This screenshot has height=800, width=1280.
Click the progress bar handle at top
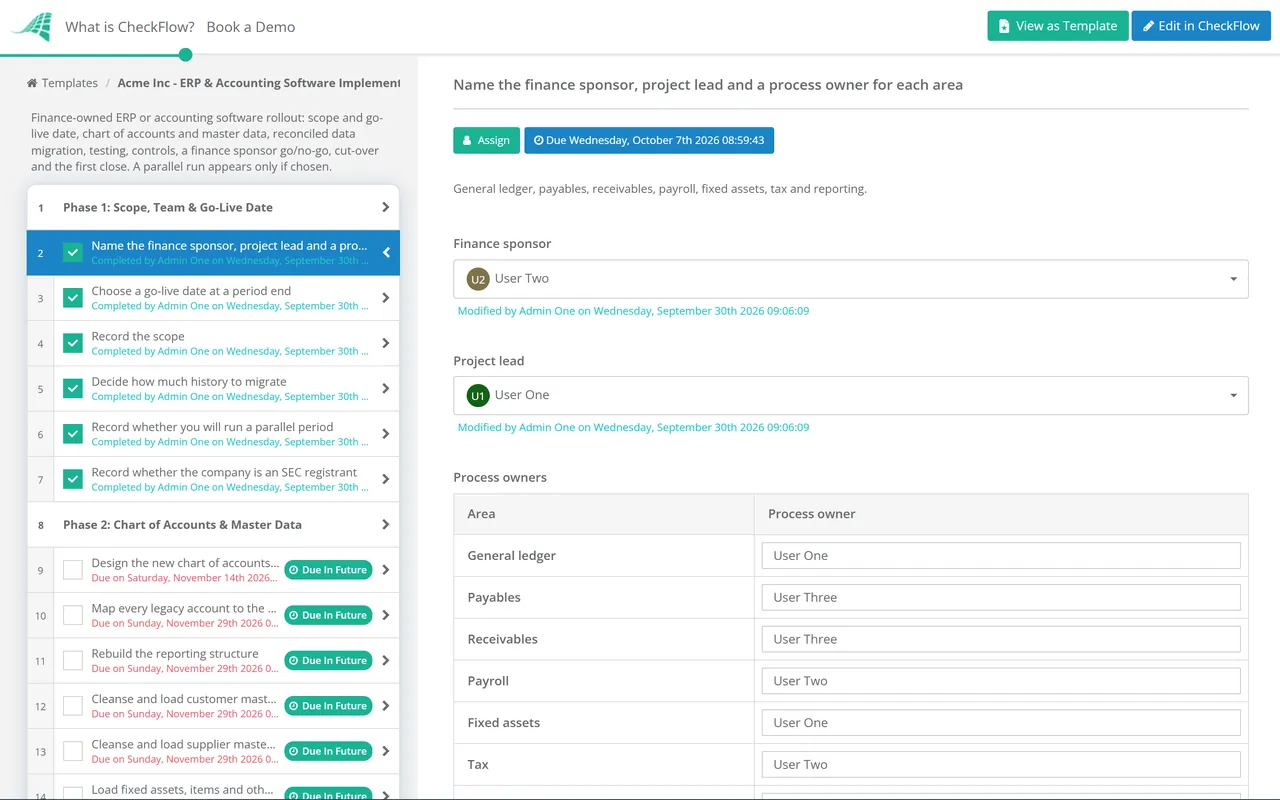click(x=185, y=55)
